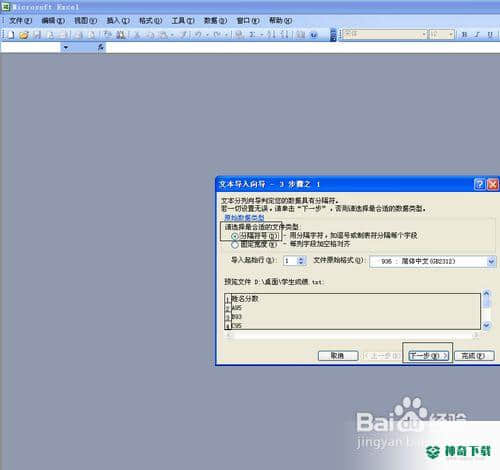Open the font name dropdown arrow
Viewport: 500px width, 470px height.
pos(424,34)
